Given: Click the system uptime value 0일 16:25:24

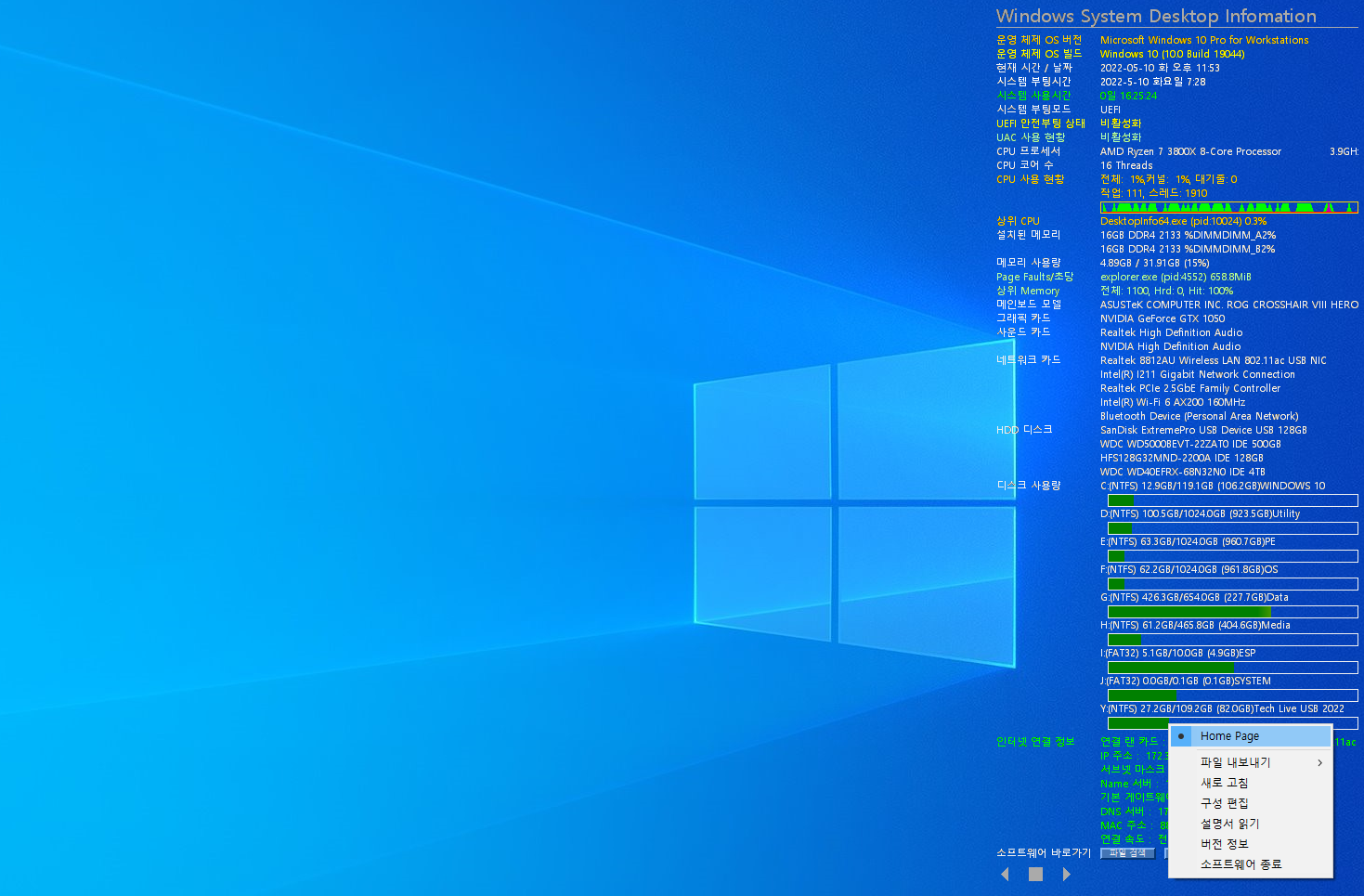Looking at the screenshot, I should pyautogui.click(x=1129, y=96).
